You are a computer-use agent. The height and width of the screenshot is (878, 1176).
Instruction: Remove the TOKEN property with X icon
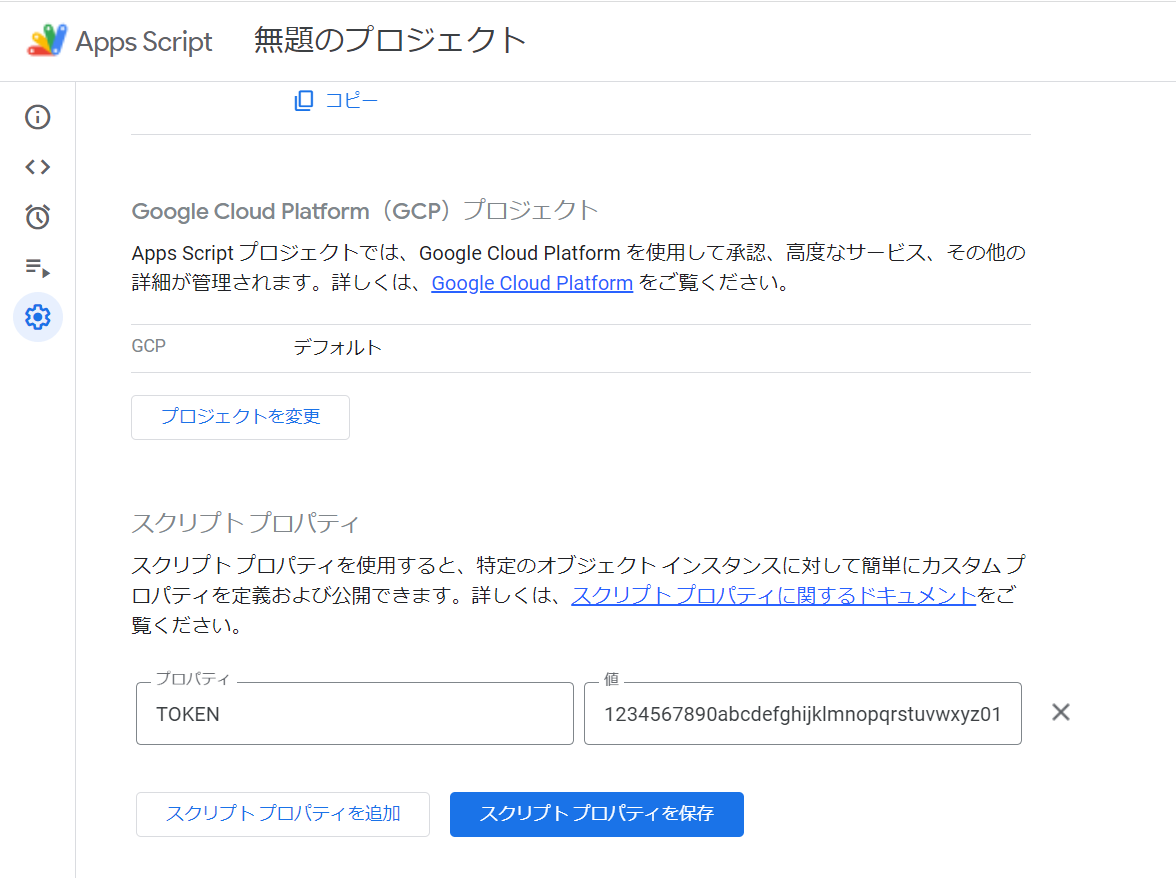click(1060, 712)
